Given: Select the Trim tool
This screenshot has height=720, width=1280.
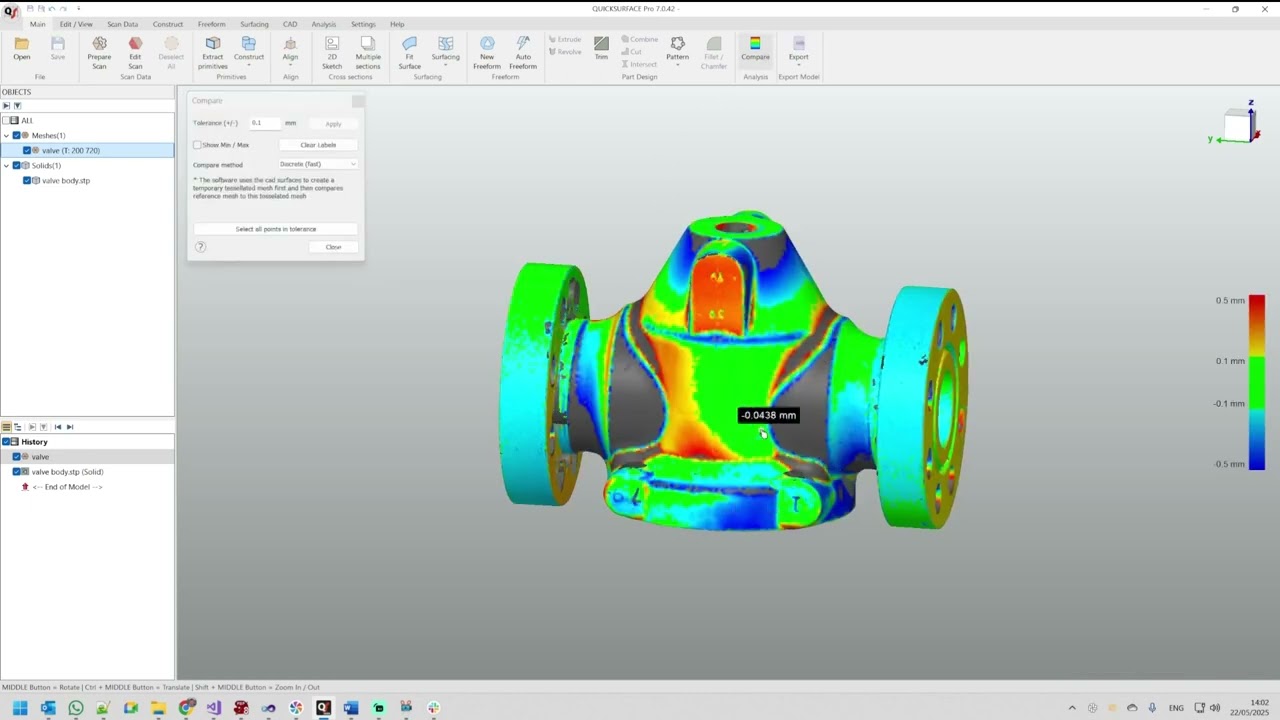Looking at the screenshot, I should pyautogui.click(x=601, y=48).
